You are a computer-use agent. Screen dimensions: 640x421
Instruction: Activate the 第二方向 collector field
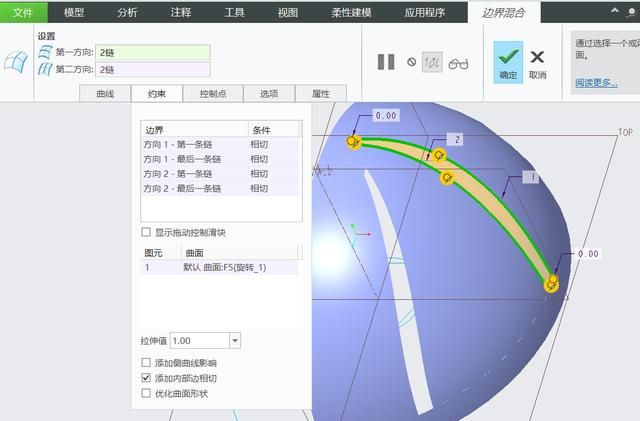point(153,69)
